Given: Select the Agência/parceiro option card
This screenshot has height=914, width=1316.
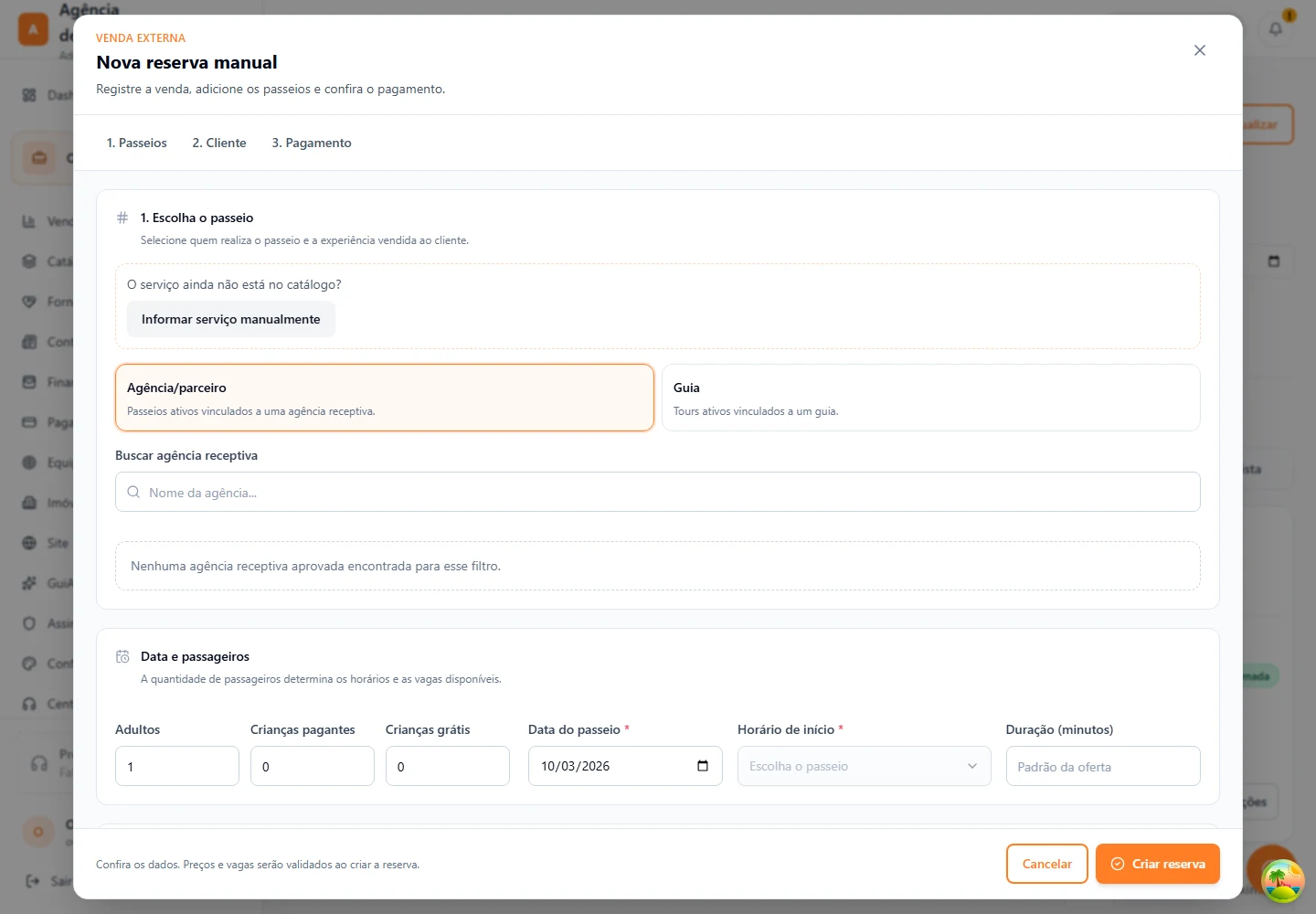Looking at the screenshot, I should point(385,398).
